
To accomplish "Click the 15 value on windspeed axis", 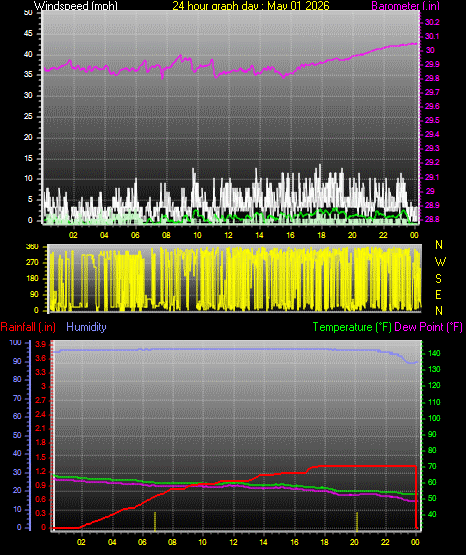I will tap(28, 158).
